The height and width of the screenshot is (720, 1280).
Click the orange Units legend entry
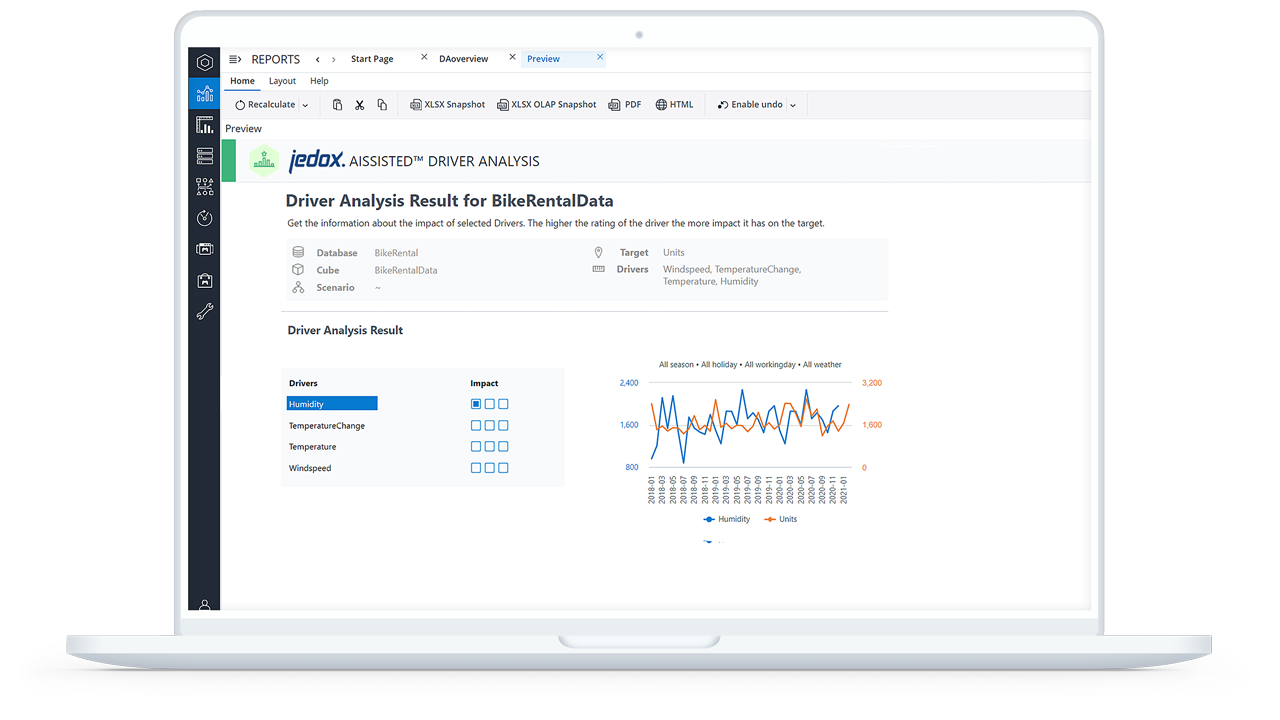click(781, 519)
